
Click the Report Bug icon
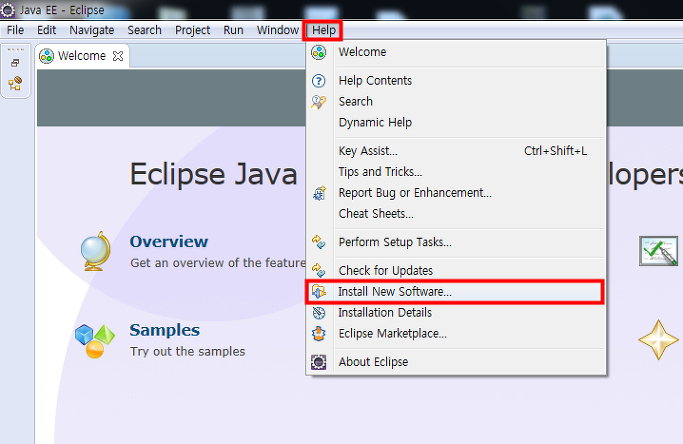click(x=319, y=193)
